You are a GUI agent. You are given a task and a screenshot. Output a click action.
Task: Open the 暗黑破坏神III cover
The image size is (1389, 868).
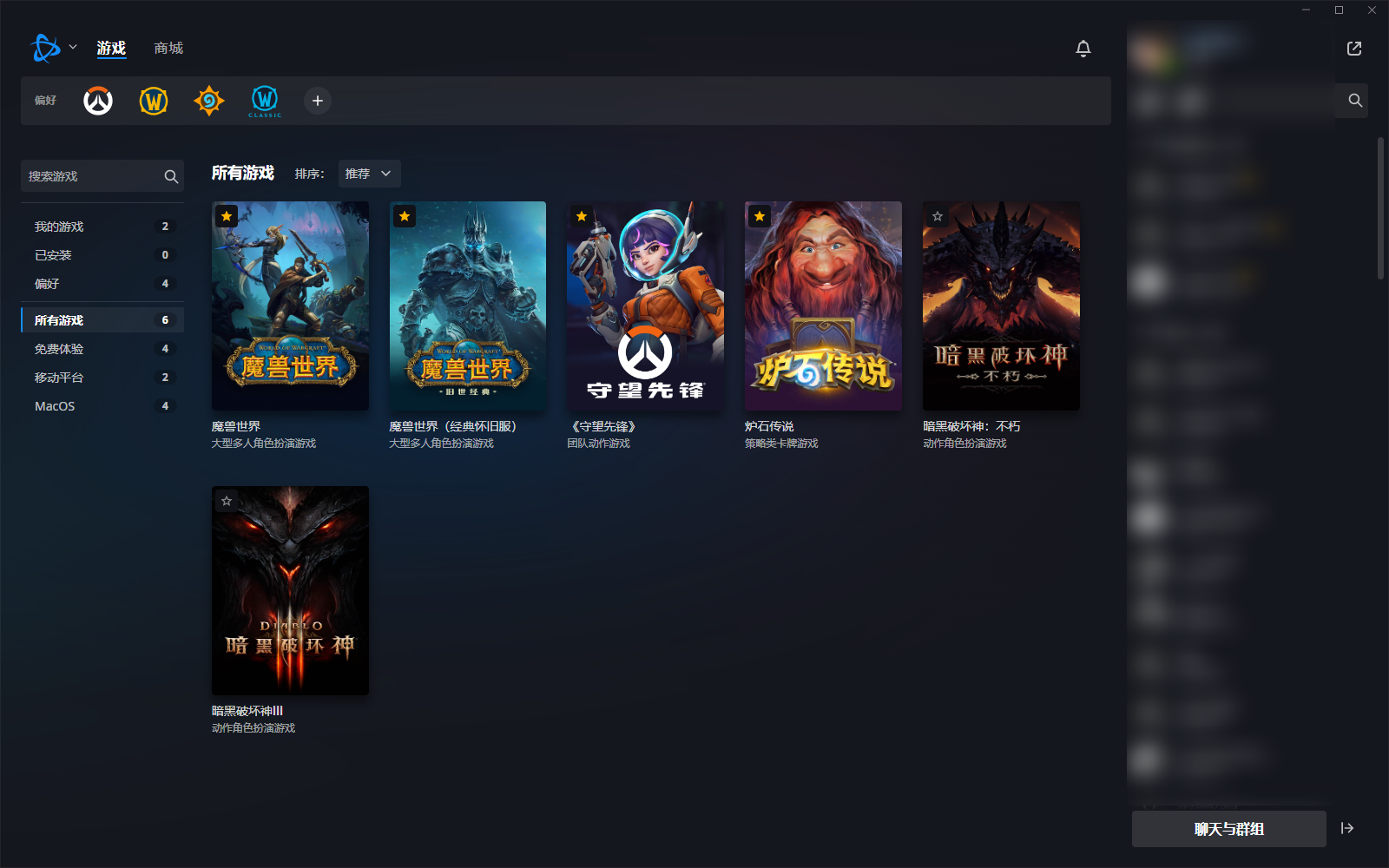(x=290, y=590)
